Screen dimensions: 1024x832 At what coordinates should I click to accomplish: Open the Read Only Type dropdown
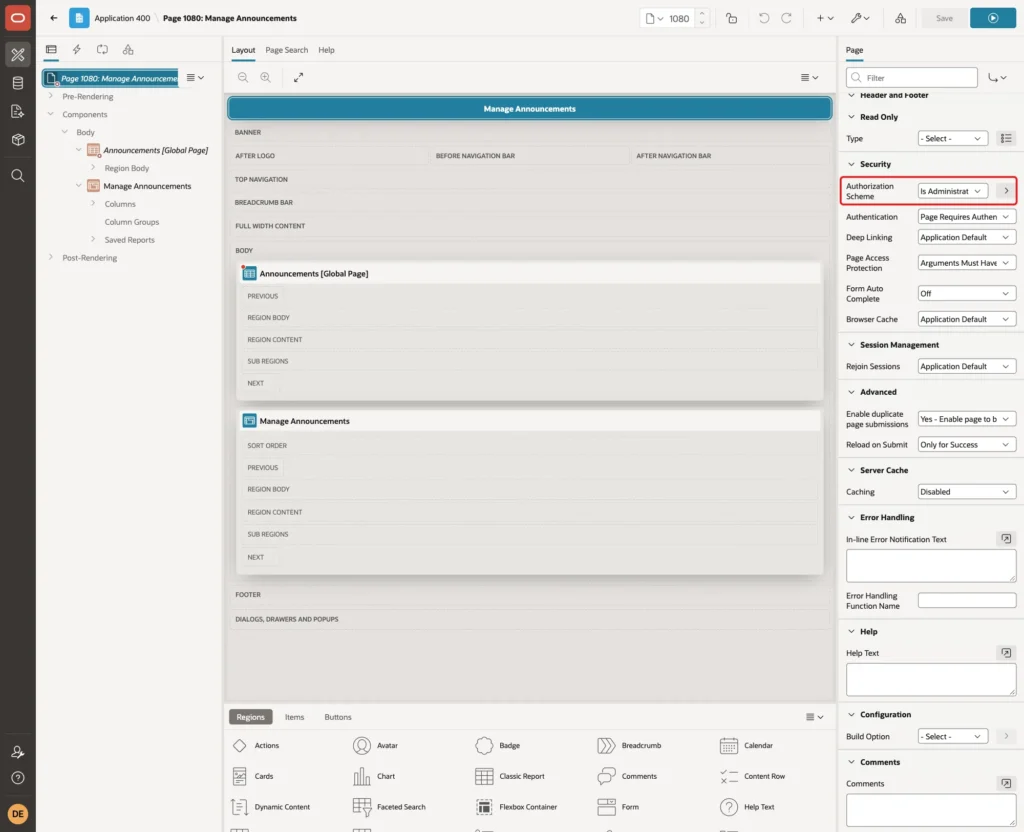pos(953,138)
